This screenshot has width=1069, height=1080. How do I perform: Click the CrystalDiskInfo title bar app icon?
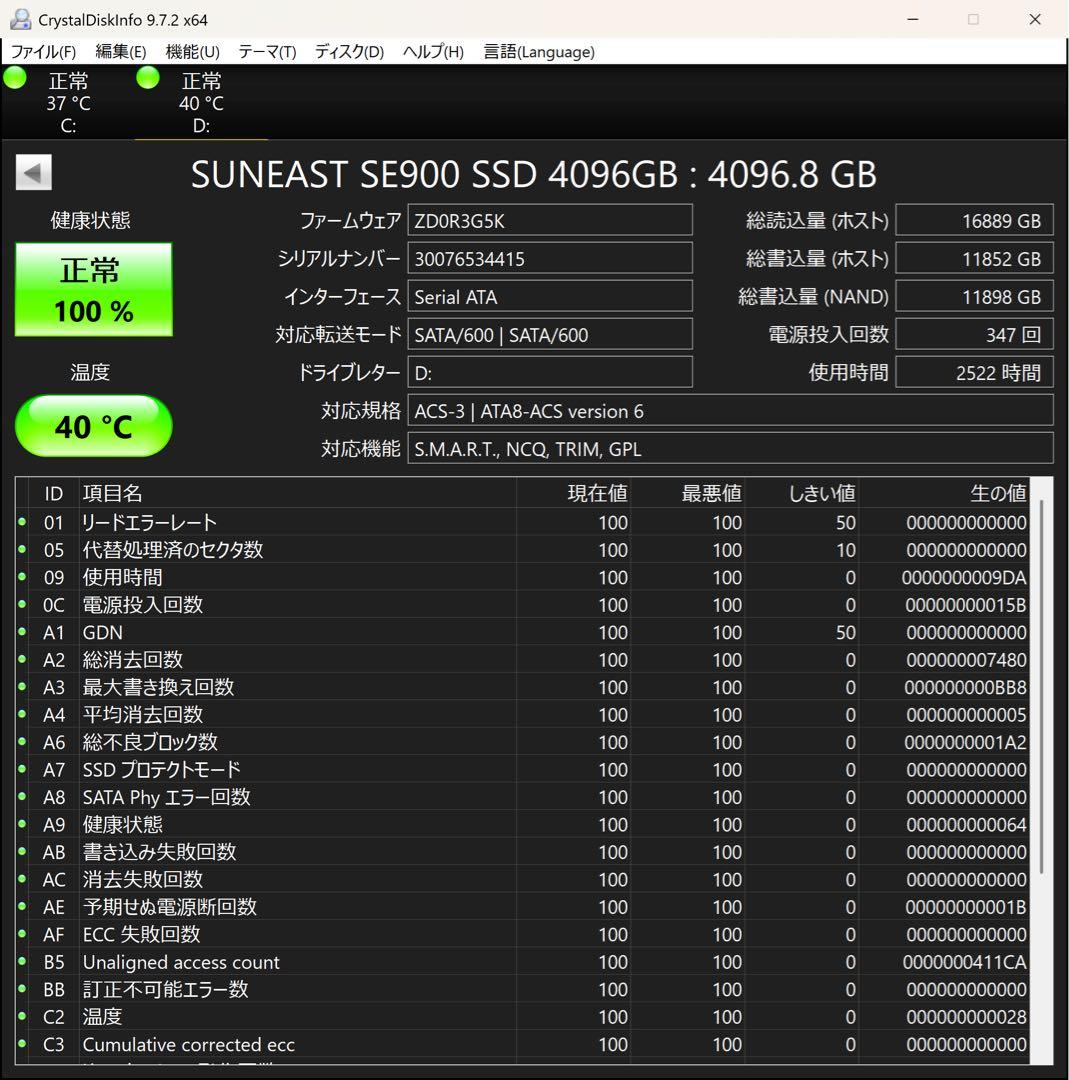coord(20,19)
